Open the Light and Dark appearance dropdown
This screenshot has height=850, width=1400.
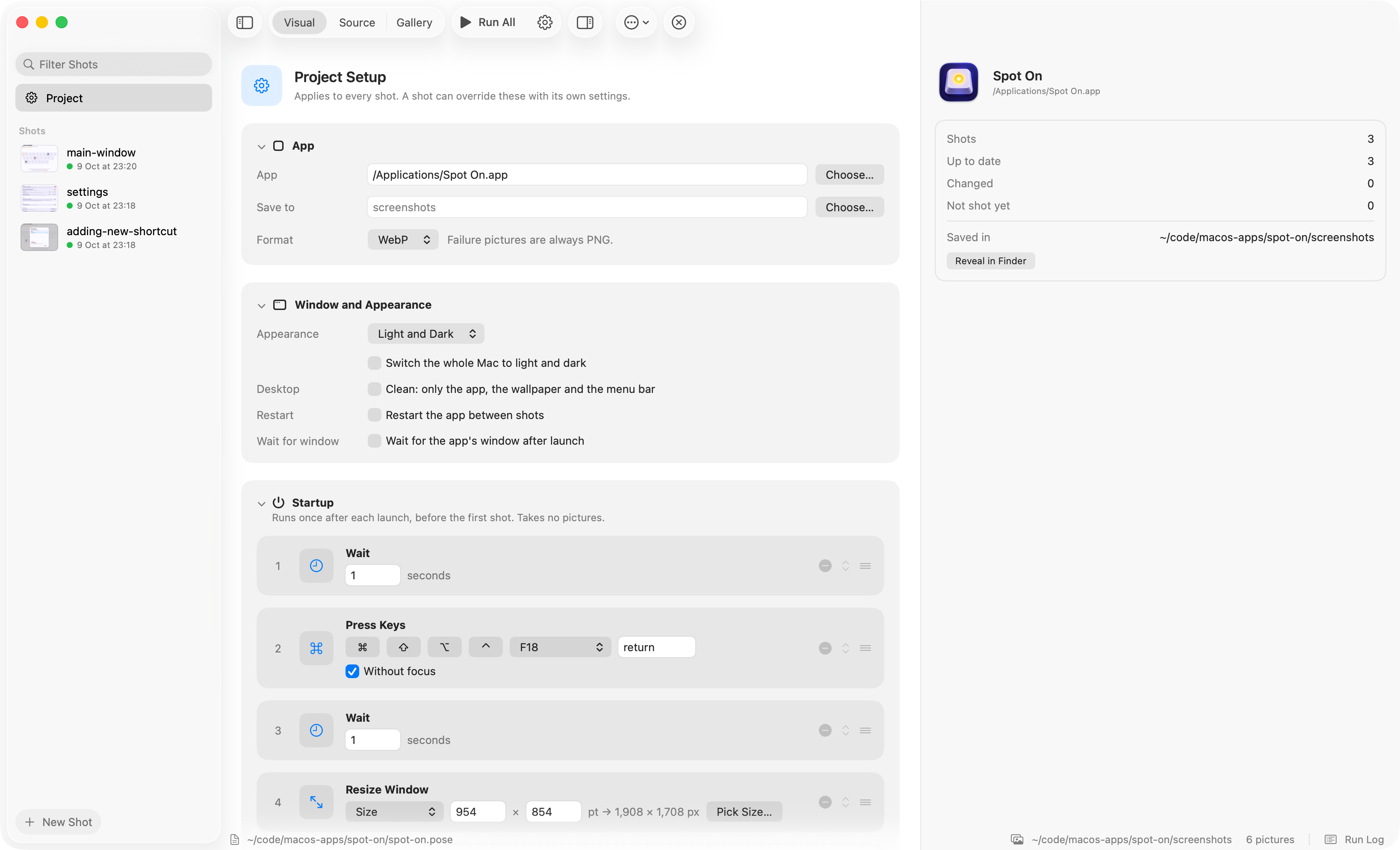(425, 334)
